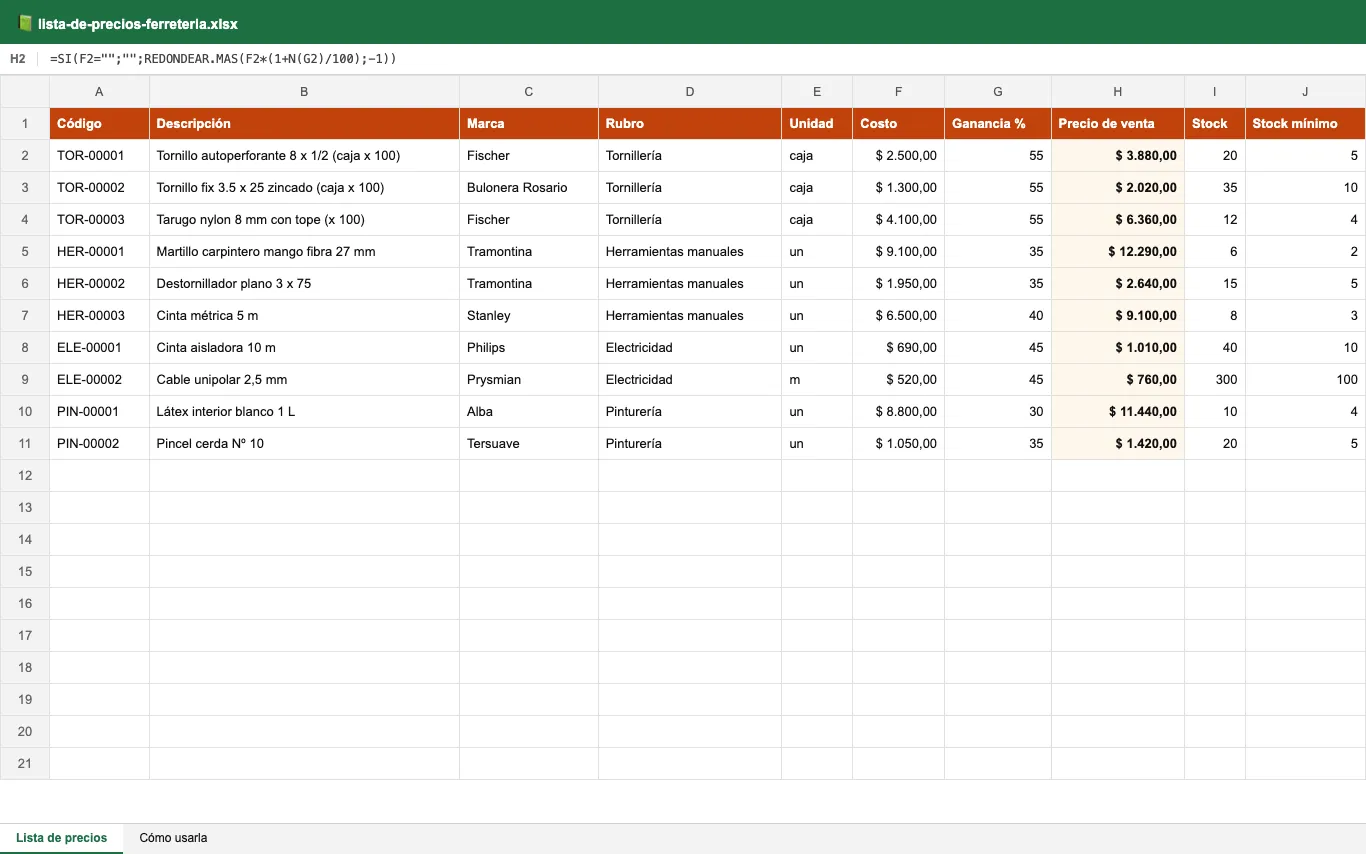Image resolution: width=1366 pixels, height=854 pixels.
Task: Select Pinturería rubro for Pincel cerda
Action: [x=690, y=444]
